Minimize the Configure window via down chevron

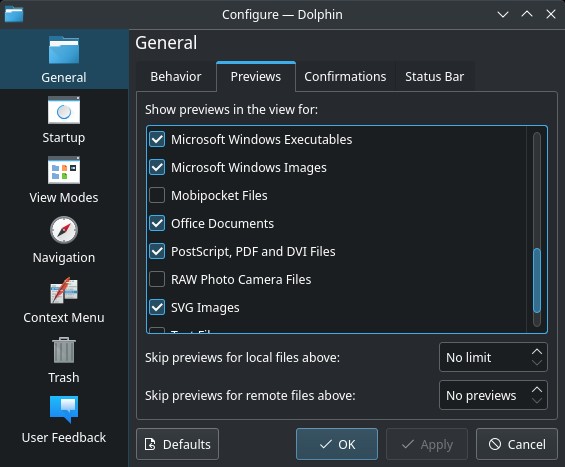tap(503, 14)
